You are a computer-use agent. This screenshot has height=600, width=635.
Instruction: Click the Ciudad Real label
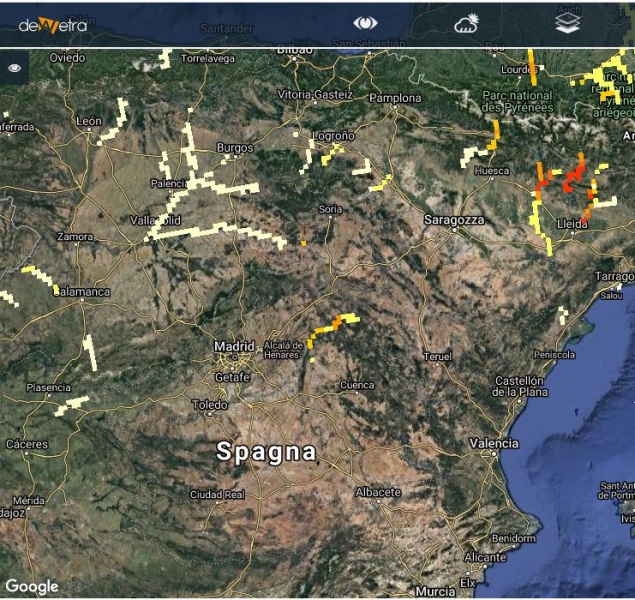(x=217, y=494)
